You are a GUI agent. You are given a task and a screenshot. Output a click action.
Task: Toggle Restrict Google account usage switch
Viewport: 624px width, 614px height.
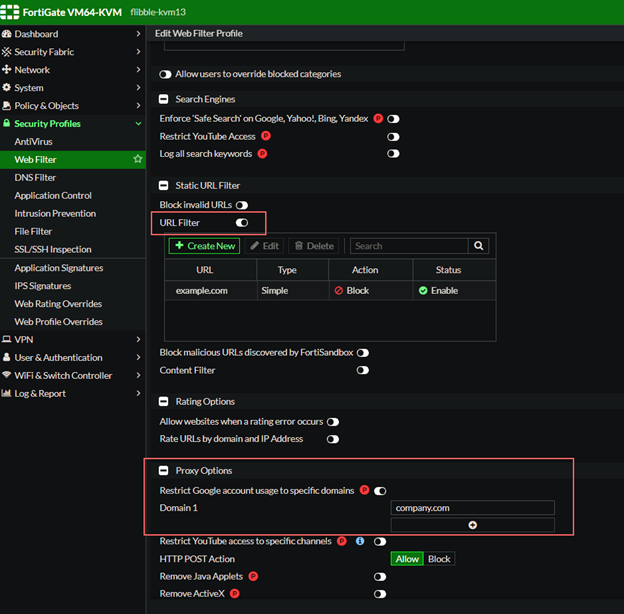pos(380,491)
